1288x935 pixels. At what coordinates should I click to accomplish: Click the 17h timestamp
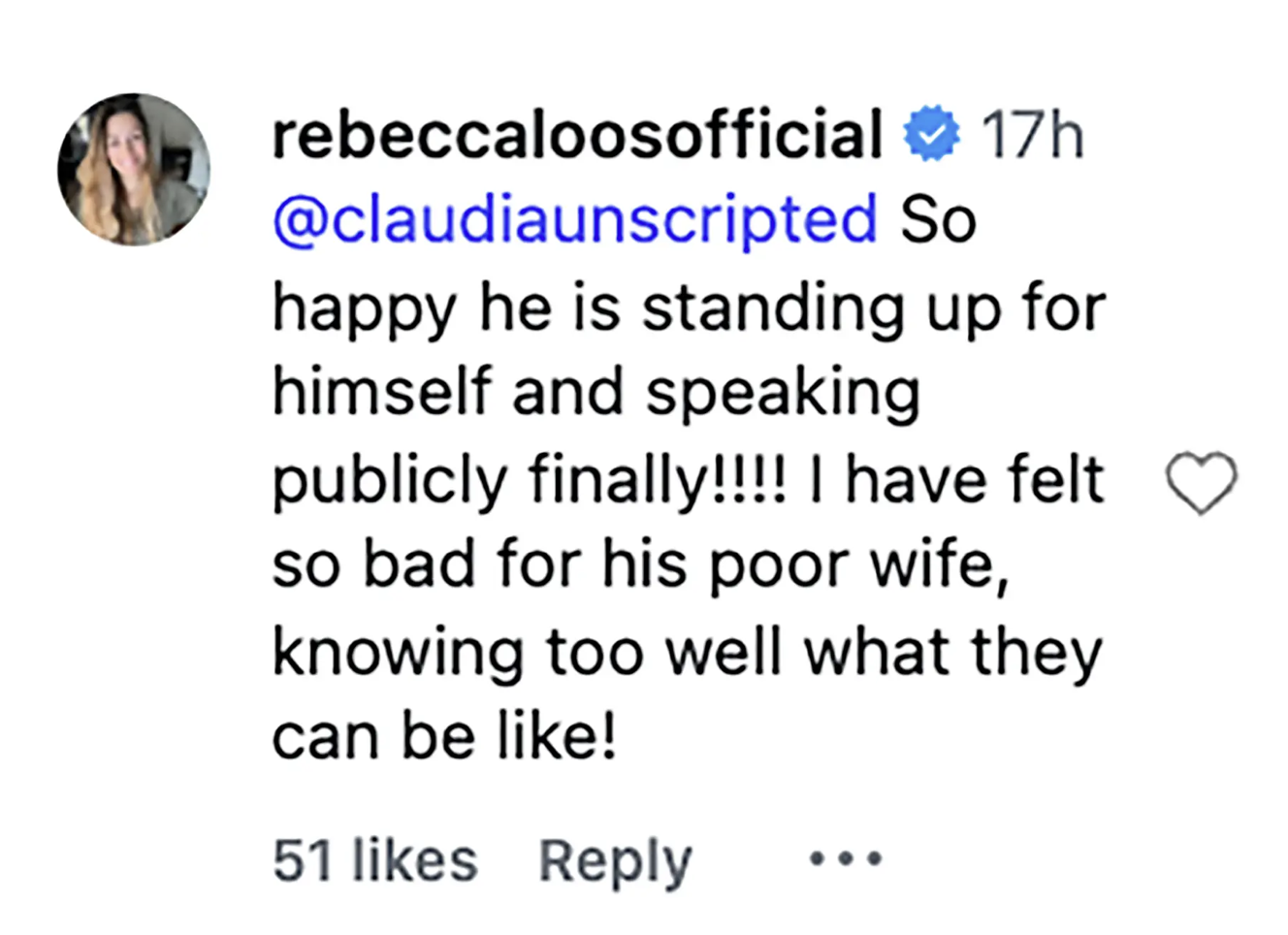[1032, 135]
